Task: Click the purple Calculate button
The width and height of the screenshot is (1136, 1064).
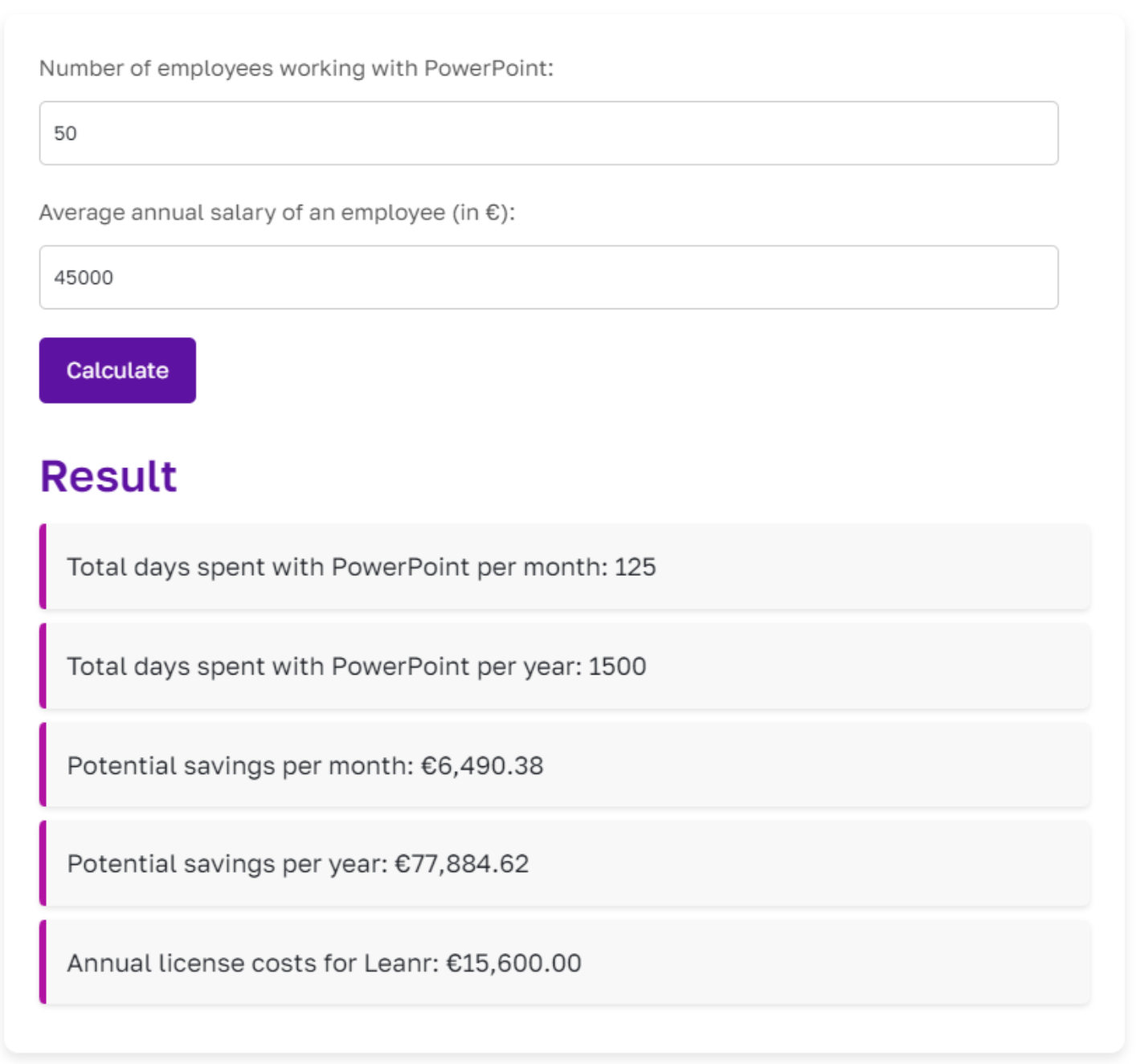Action: coord(116,369)
